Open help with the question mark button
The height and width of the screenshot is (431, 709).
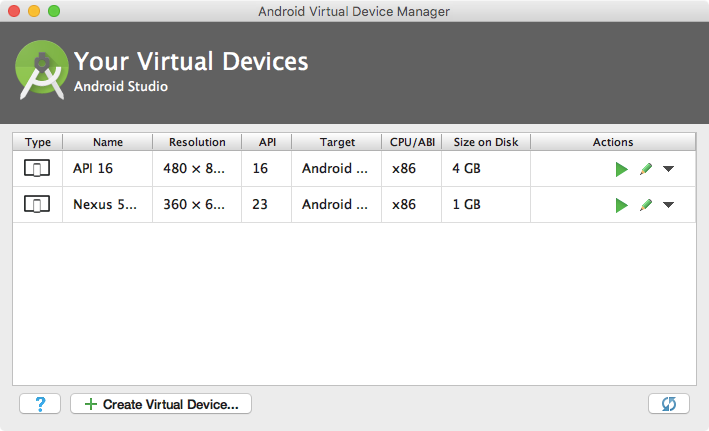40,403
